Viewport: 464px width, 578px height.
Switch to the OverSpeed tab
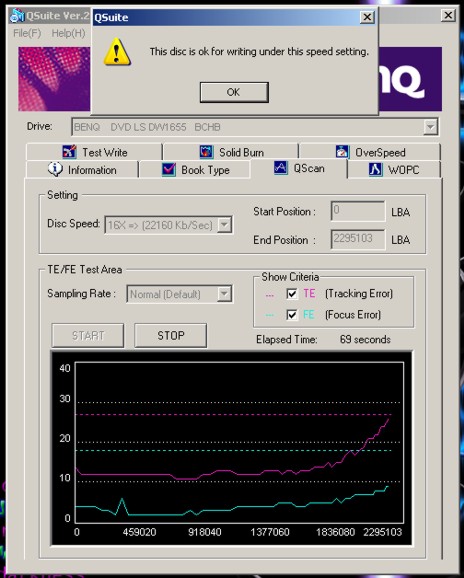pyautogui.click(x=370, y=152)
